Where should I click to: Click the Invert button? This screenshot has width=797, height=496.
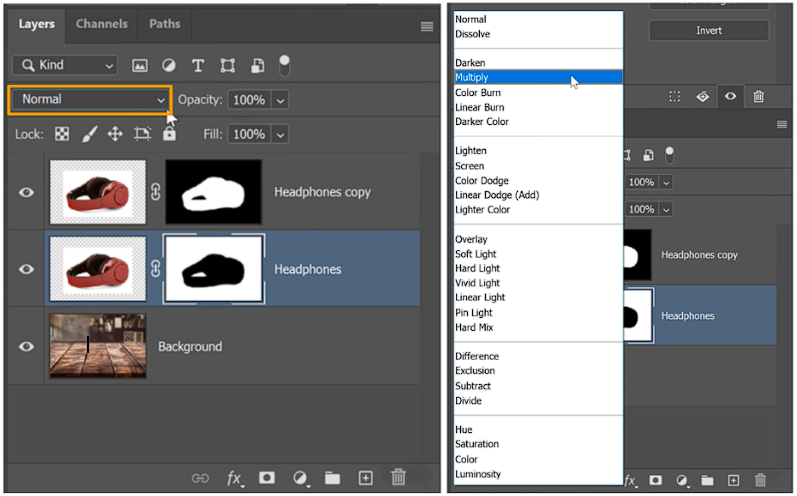pyautogui.click(x=709, y=30)
